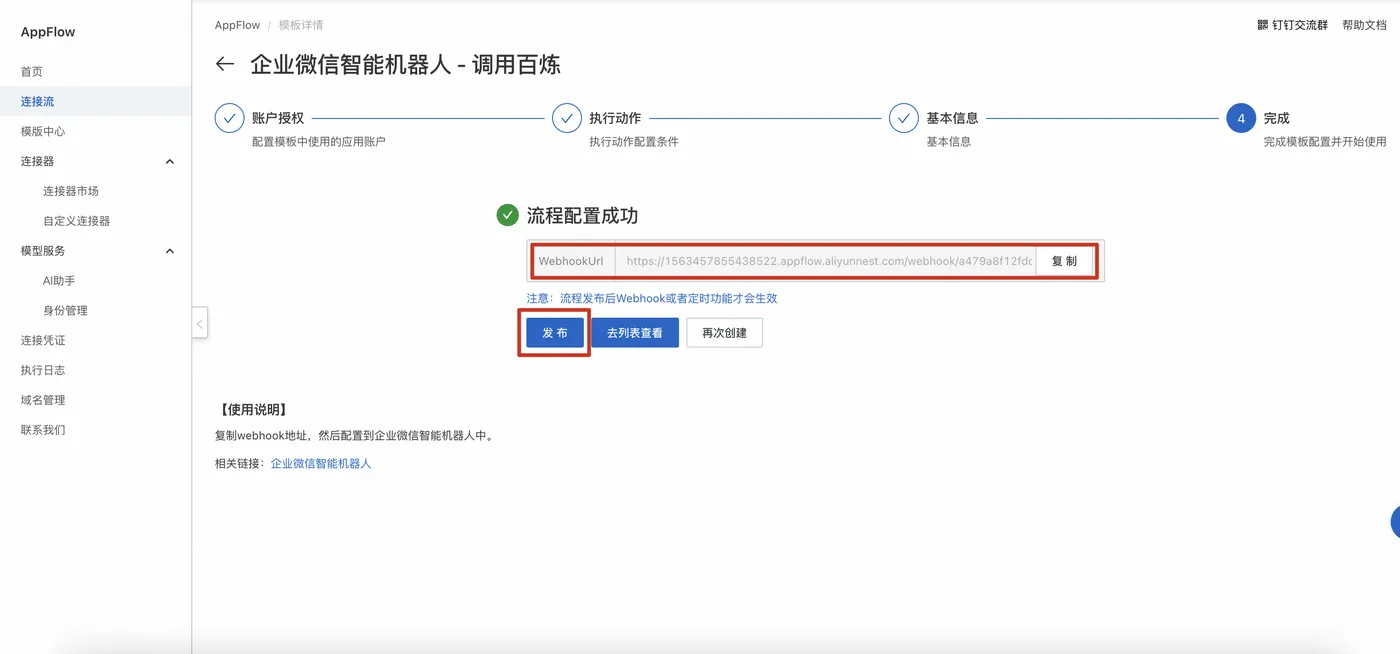Click the 完成模板配置并开始使用 step description
The image size is (1400, 654).
1325,142
